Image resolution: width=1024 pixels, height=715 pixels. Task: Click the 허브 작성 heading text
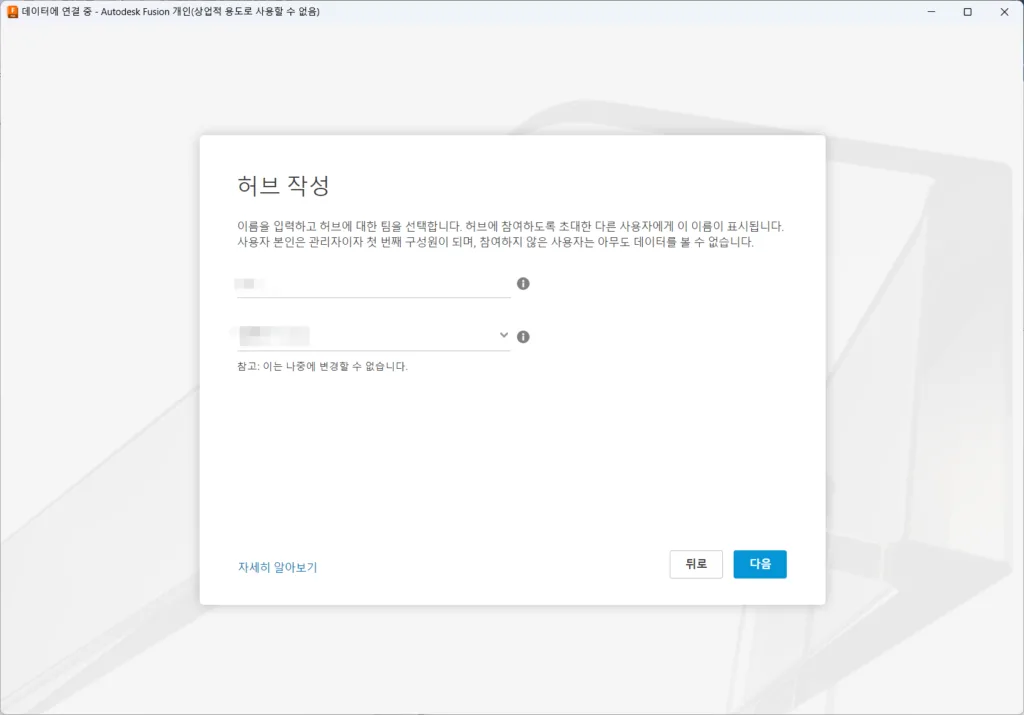pos(283,185)
